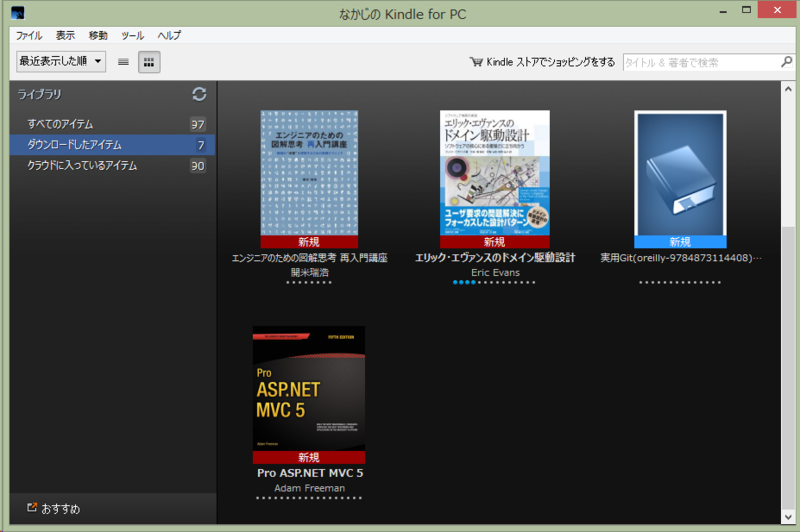Click author name 開米瑞浩

(310, 272)
